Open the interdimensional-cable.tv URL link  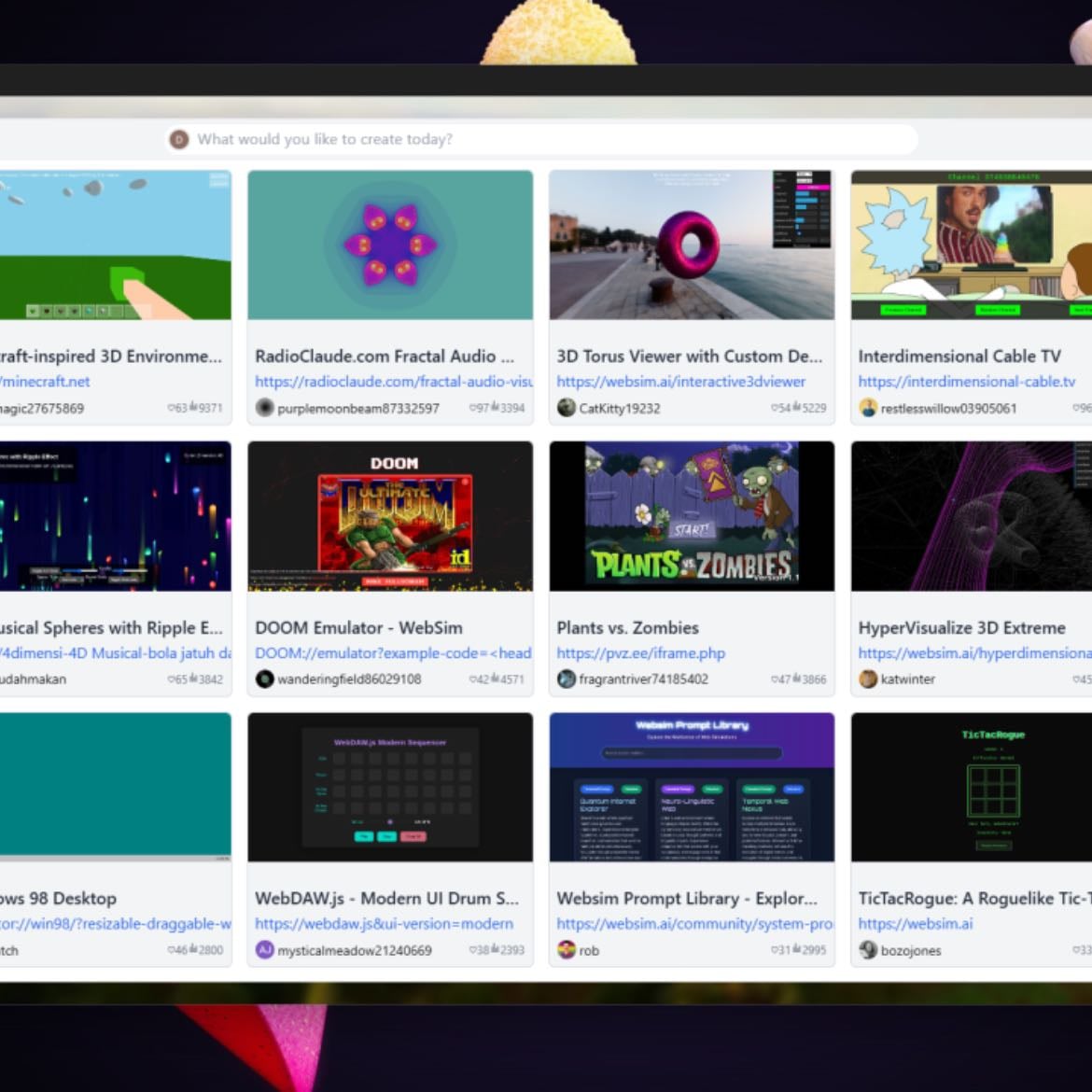point(967,382)
